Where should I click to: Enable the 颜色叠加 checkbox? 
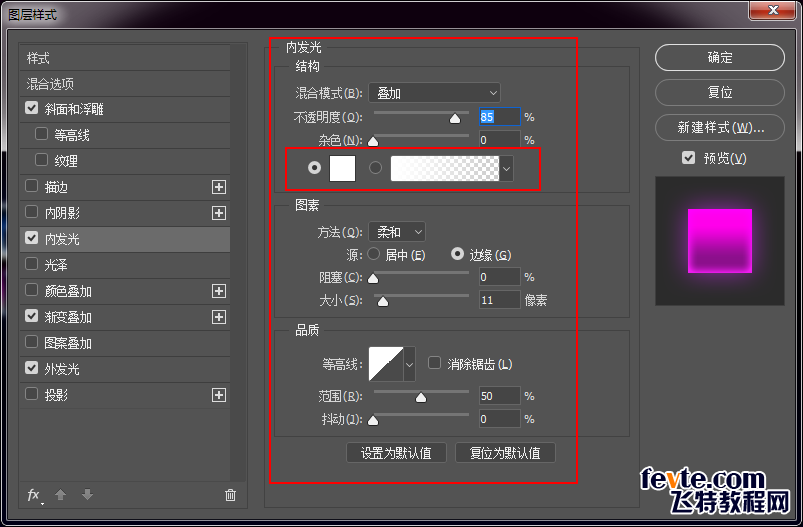pos(32,290)
